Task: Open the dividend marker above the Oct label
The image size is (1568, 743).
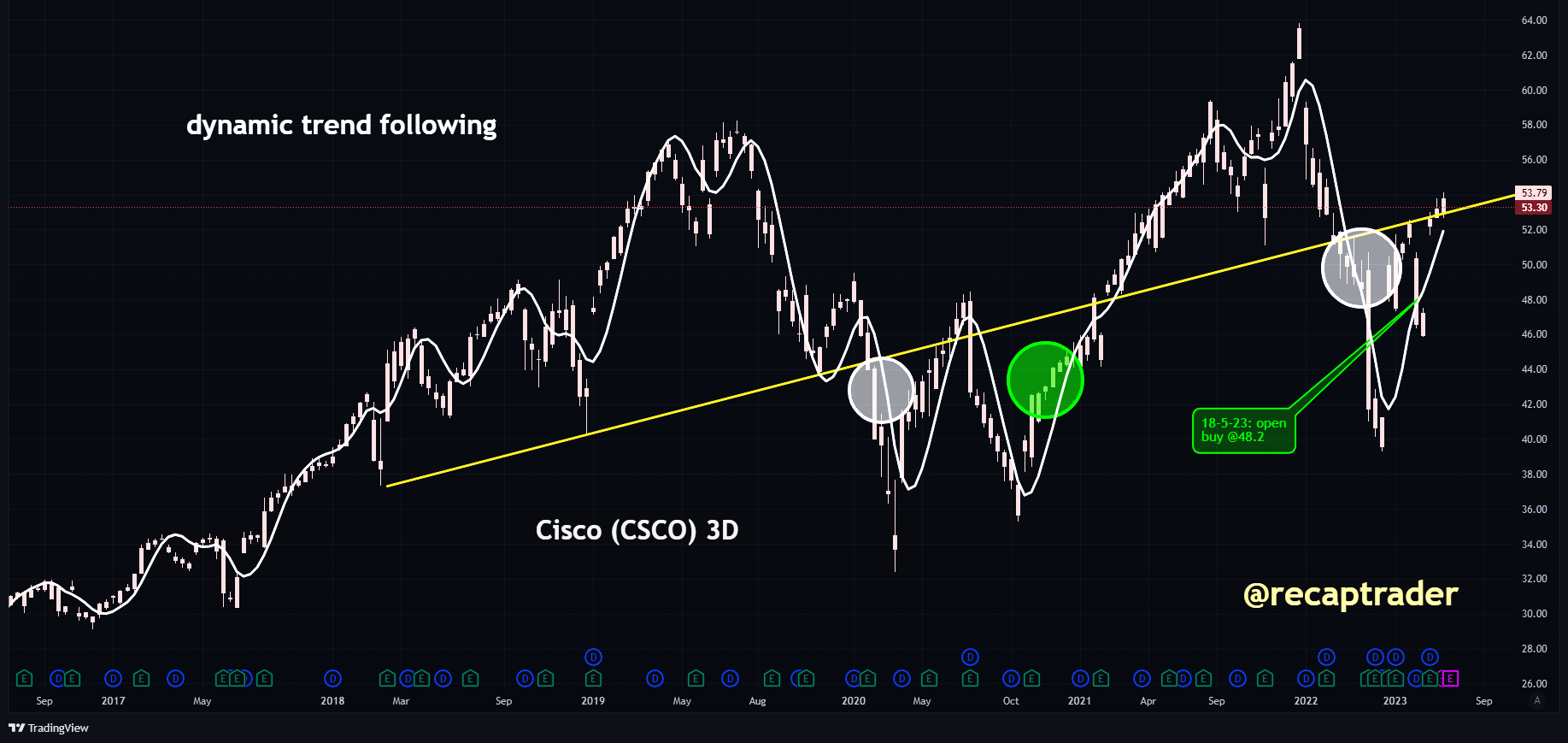Action: click(x=1011, y=679)
